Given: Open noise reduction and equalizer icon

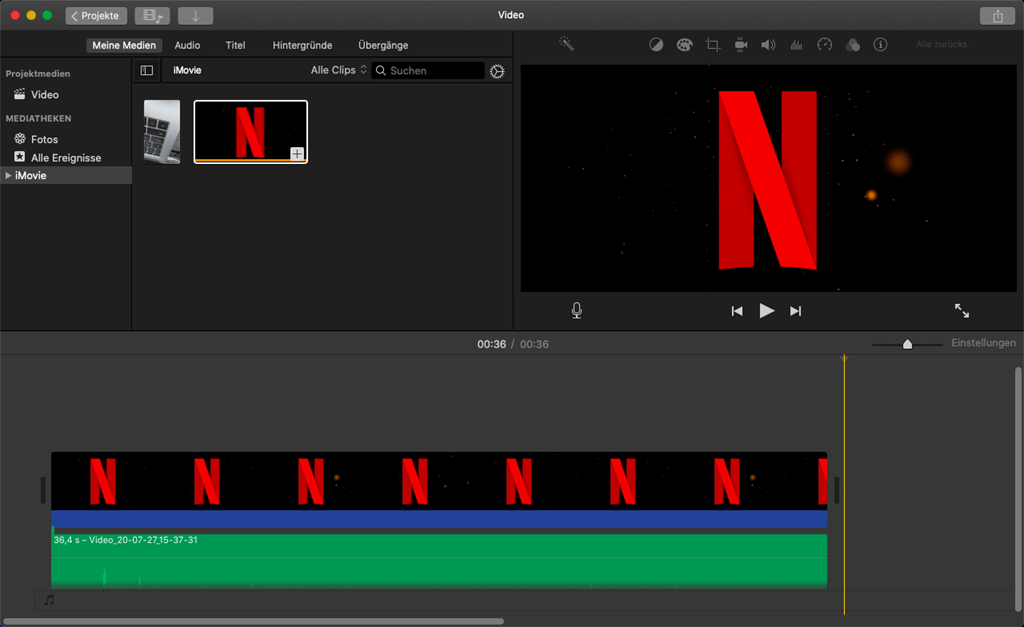Looking at the screenshot, I should (x=796, y=44).
